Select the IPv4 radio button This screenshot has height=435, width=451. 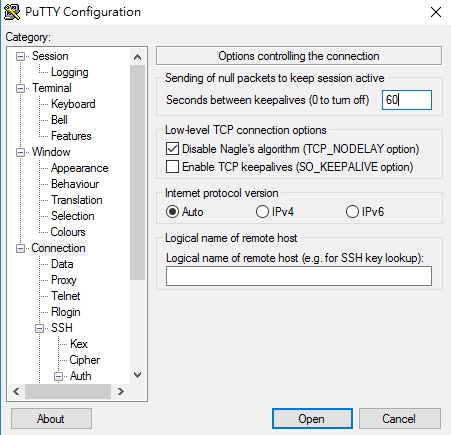click(262, 212)
